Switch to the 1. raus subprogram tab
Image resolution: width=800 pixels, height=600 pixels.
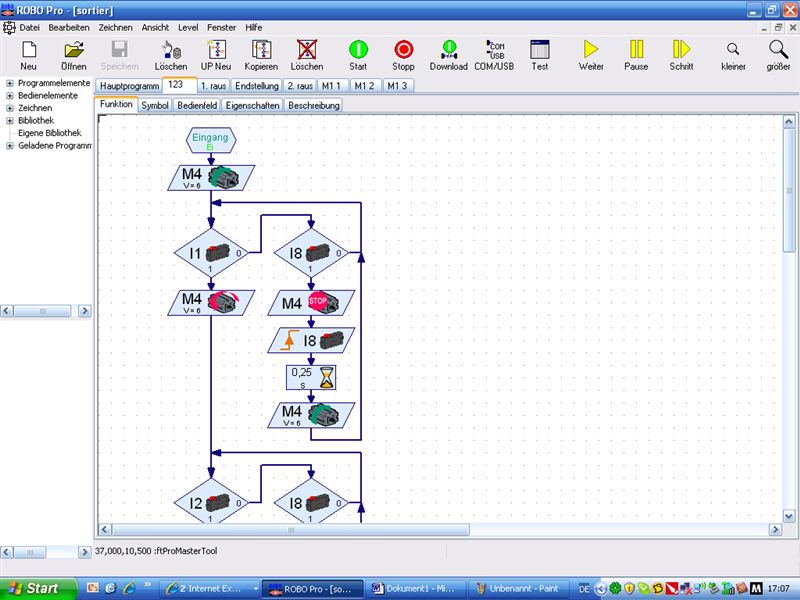coord(213,86)
